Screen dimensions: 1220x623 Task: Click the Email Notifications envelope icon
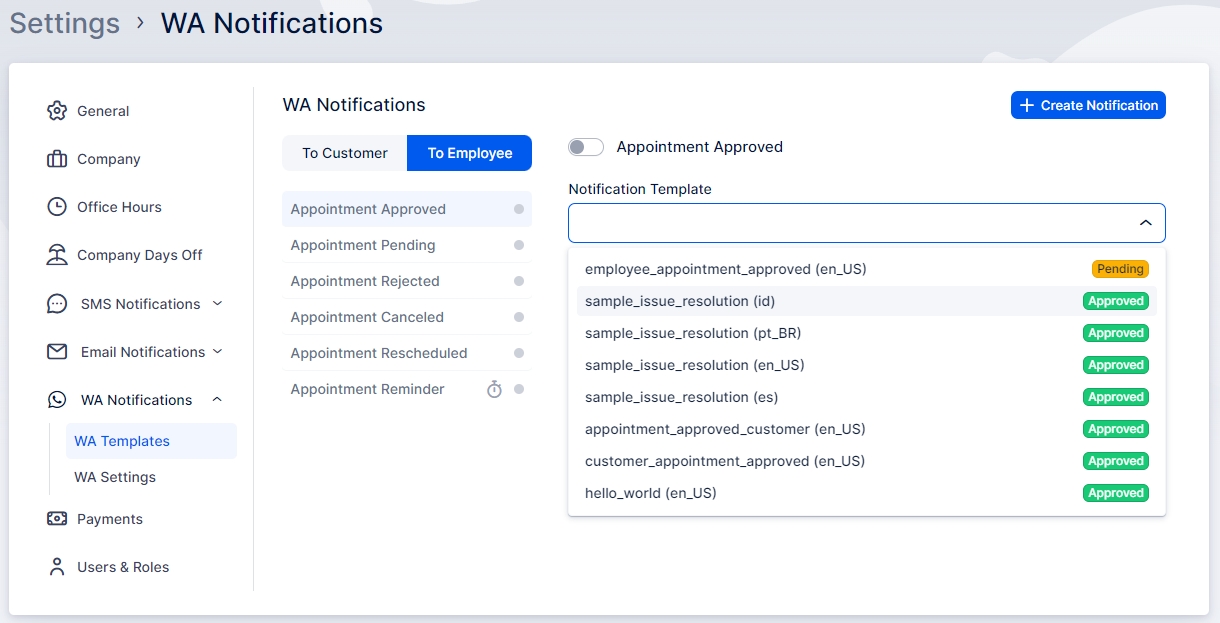(57, 352)
